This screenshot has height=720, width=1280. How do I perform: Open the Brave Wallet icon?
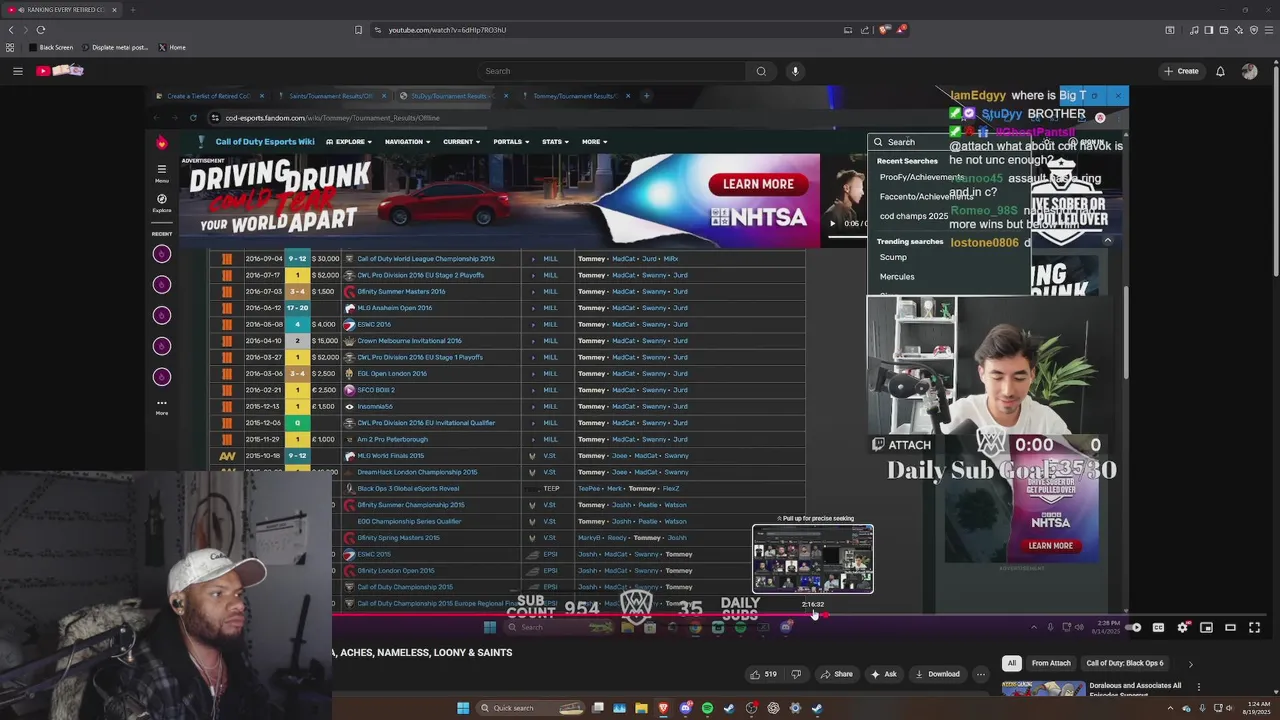tap(1224, 30)
